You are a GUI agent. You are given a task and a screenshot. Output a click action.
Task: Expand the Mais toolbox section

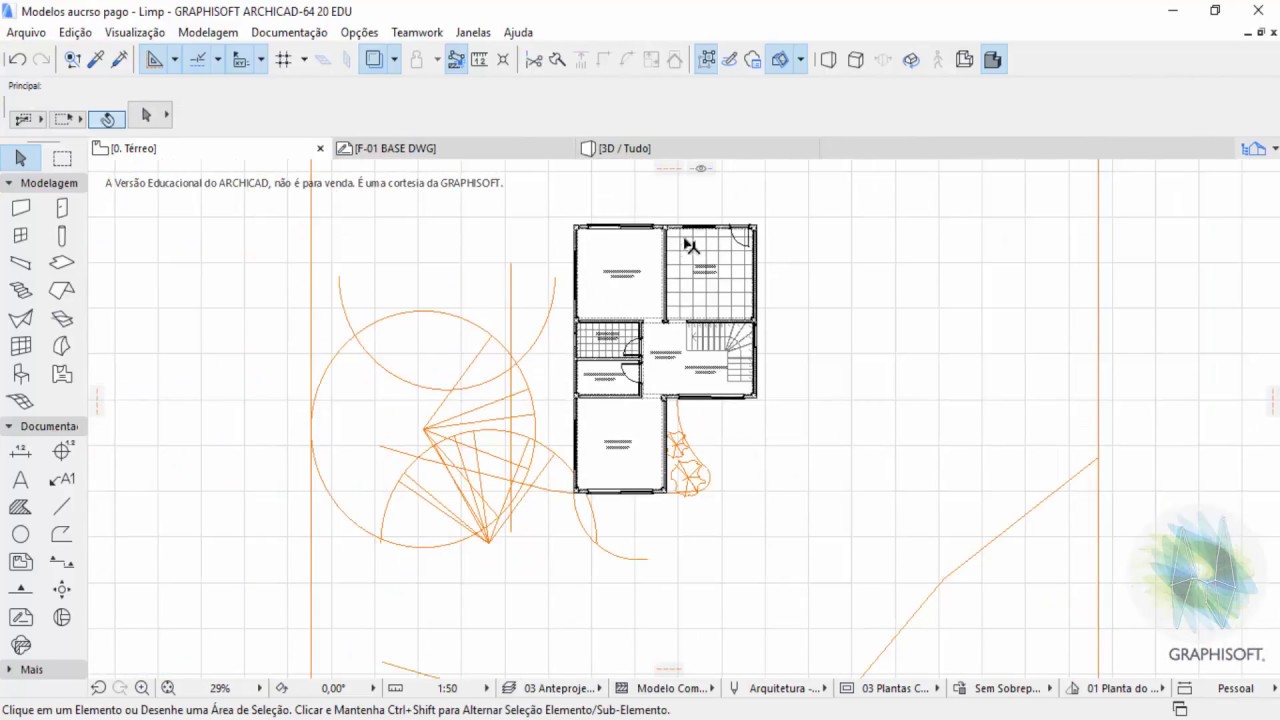point(9,669)
